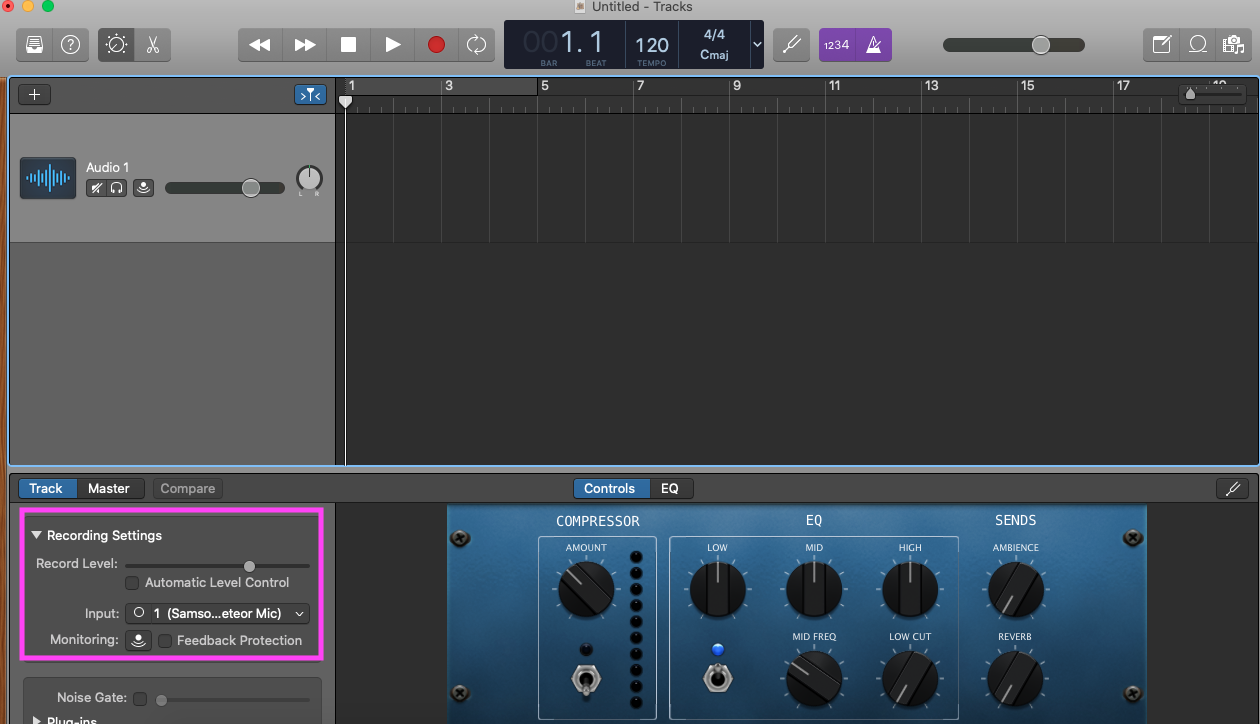Open the Input source dropdown
The image size is (1260, 724).
(217, 613)
